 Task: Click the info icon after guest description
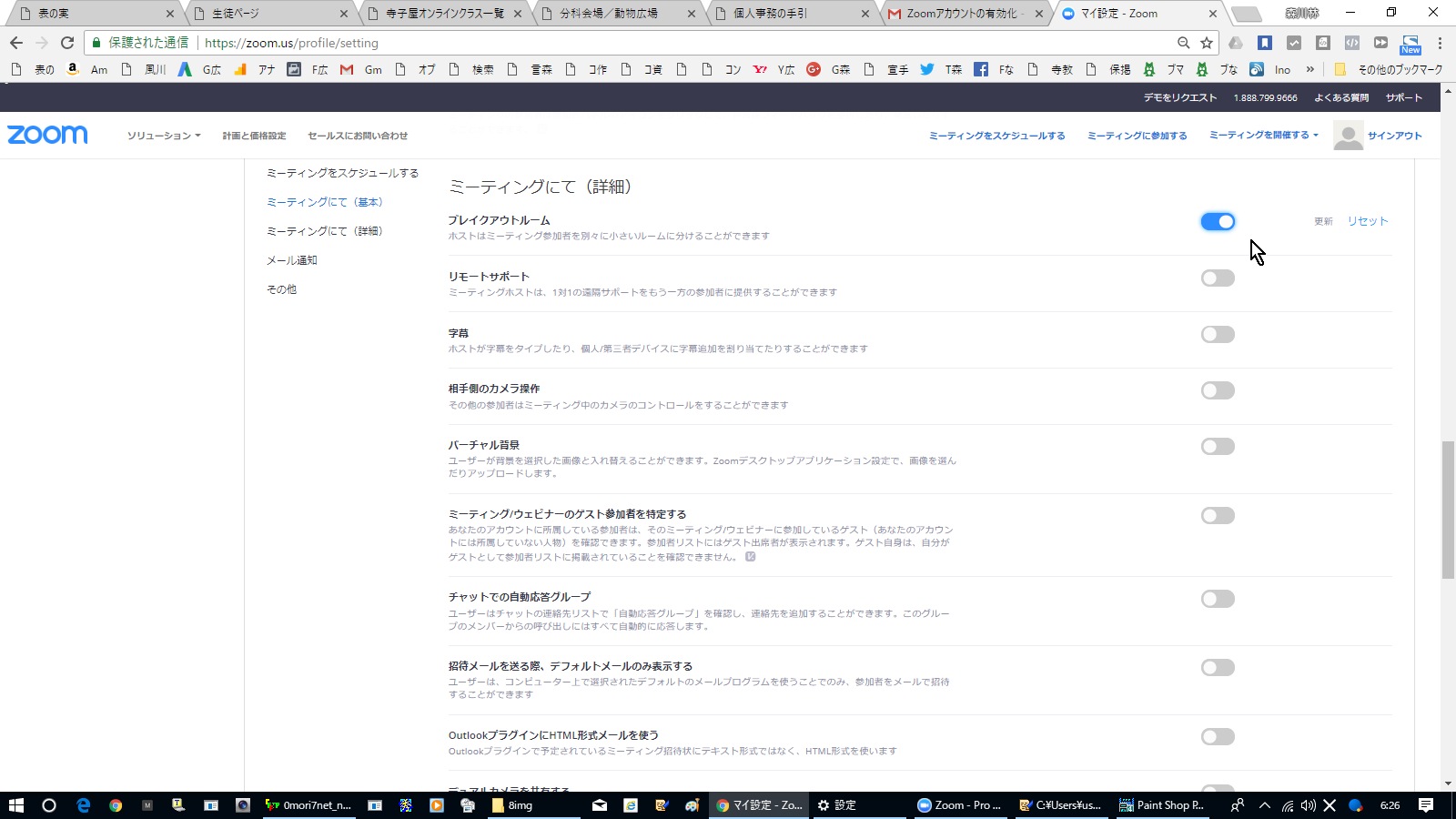[751, 557]
